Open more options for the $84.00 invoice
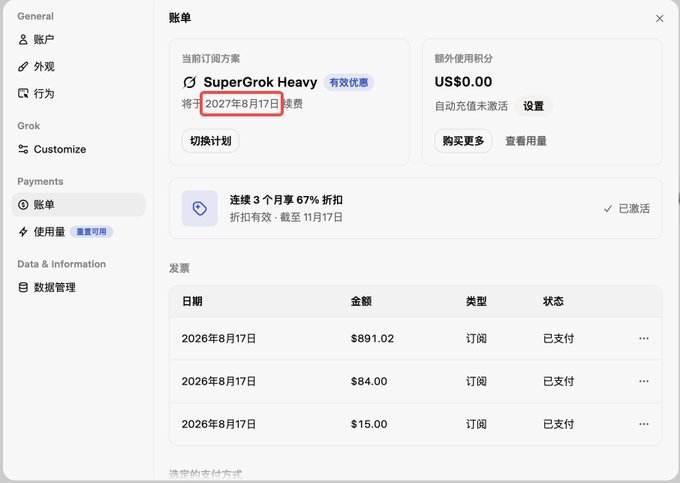 (644, 381)
